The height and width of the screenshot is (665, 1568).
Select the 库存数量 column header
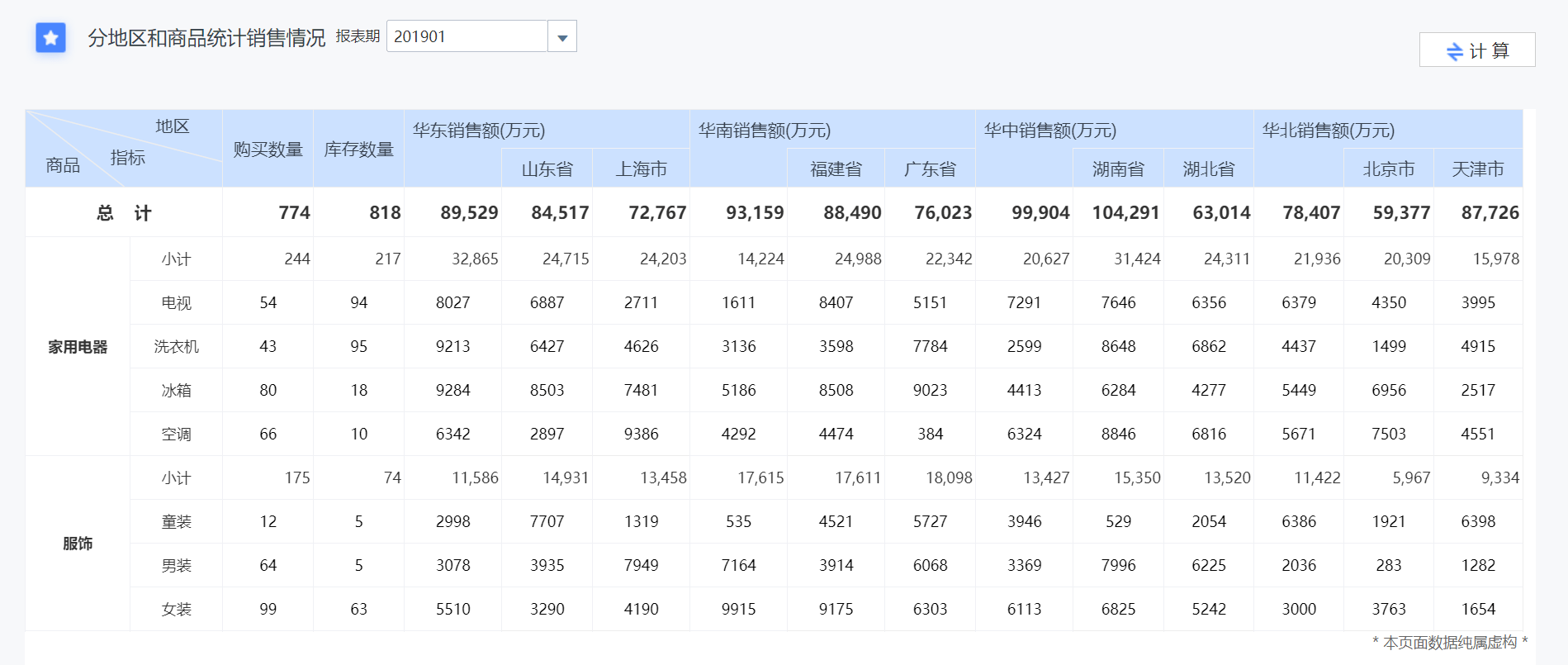(359, 150)
